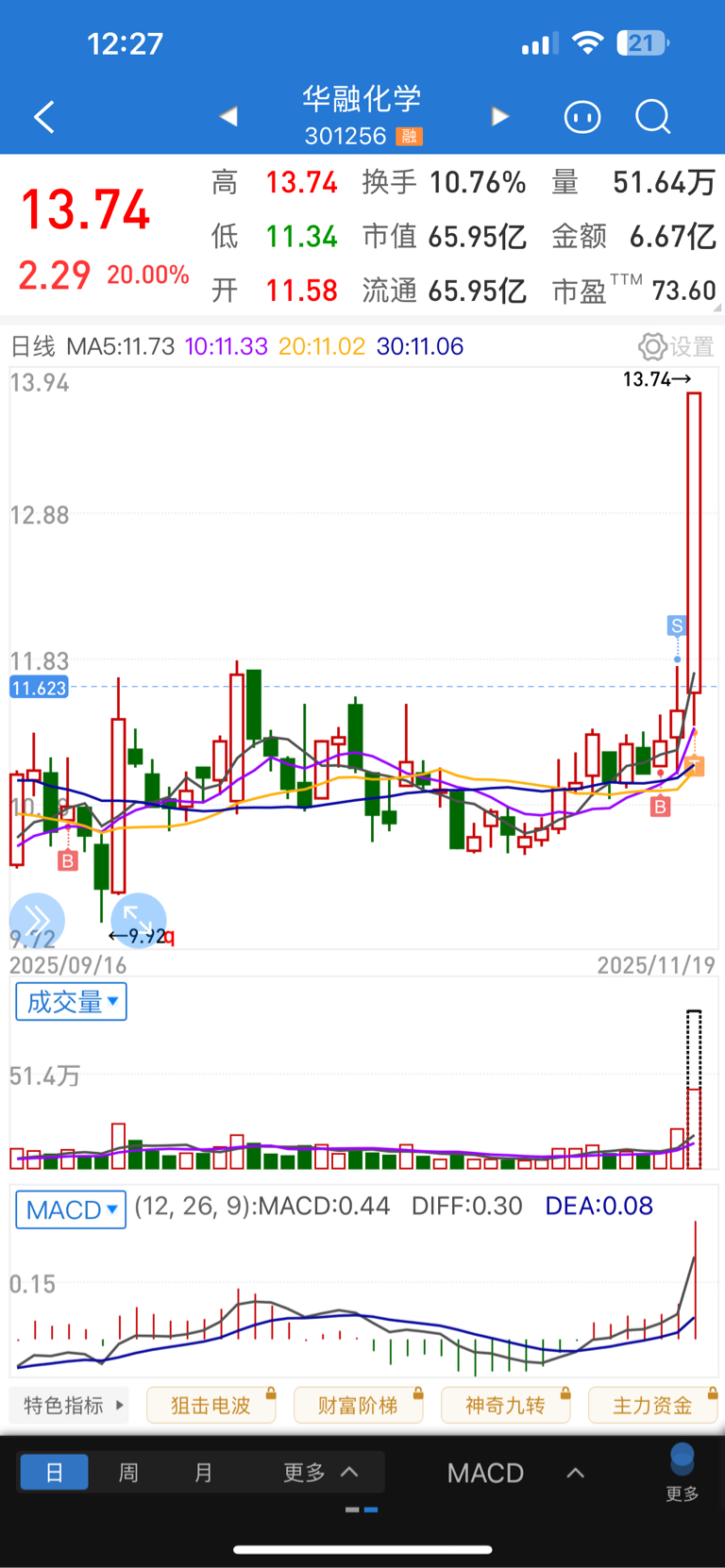Select the 周 period tab
Image resolution: width=725 pixels, height=1568 pixels.
128,1472
